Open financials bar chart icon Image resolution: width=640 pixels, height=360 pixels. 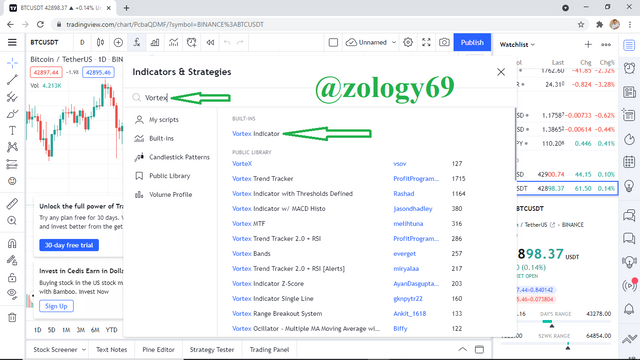click(x=155, y=42)
